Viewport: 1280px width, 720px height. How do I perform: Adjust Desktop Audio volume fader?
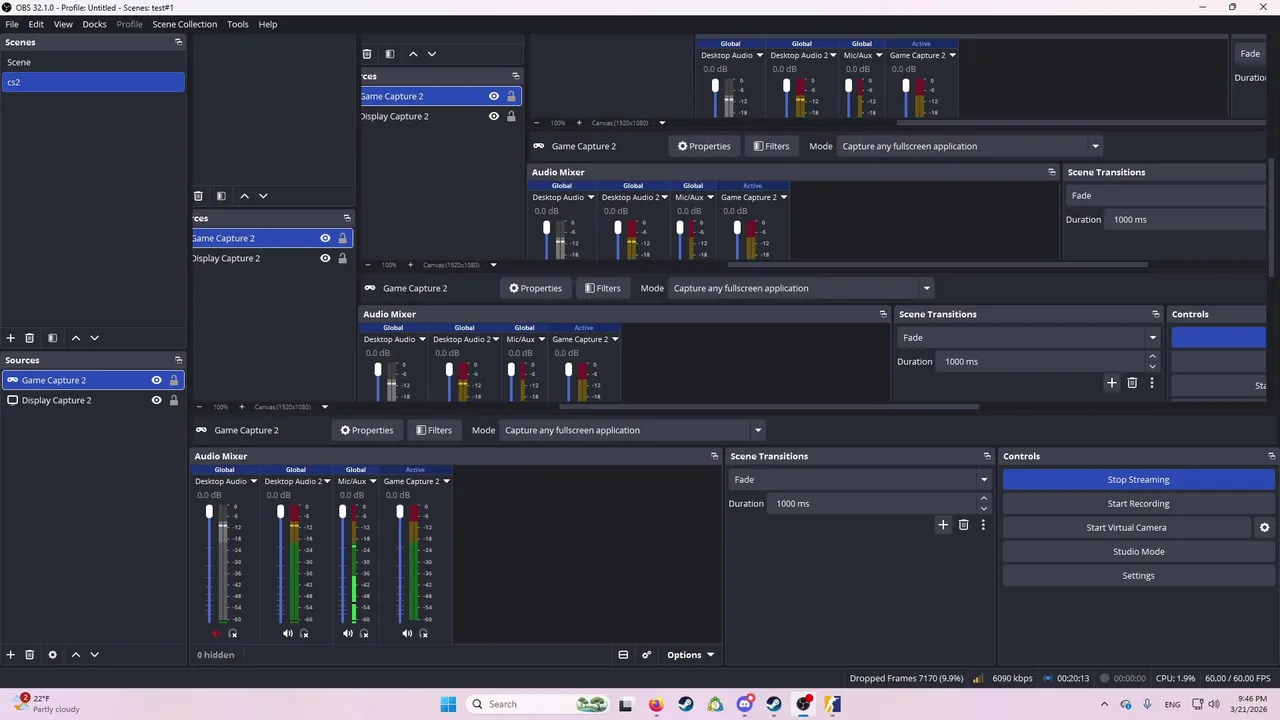point(209,512)
